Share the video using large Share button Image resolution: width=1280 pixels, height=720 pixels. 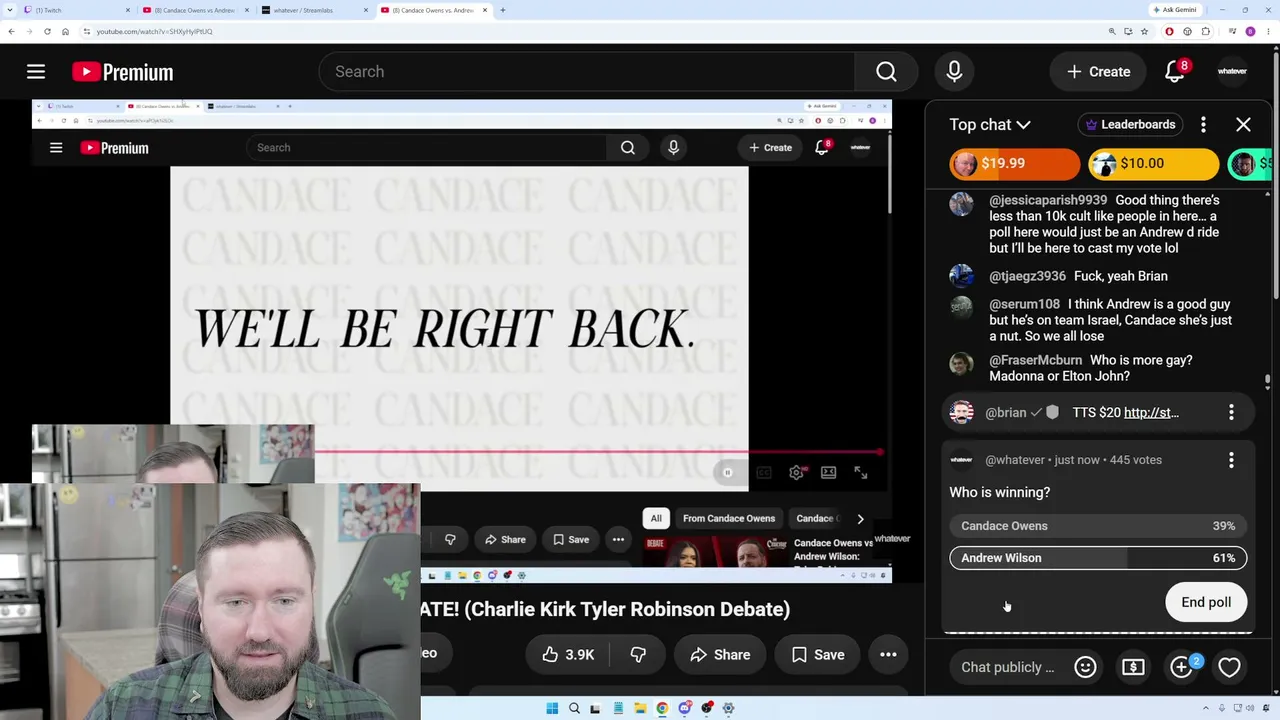click(x=719, y=655)
